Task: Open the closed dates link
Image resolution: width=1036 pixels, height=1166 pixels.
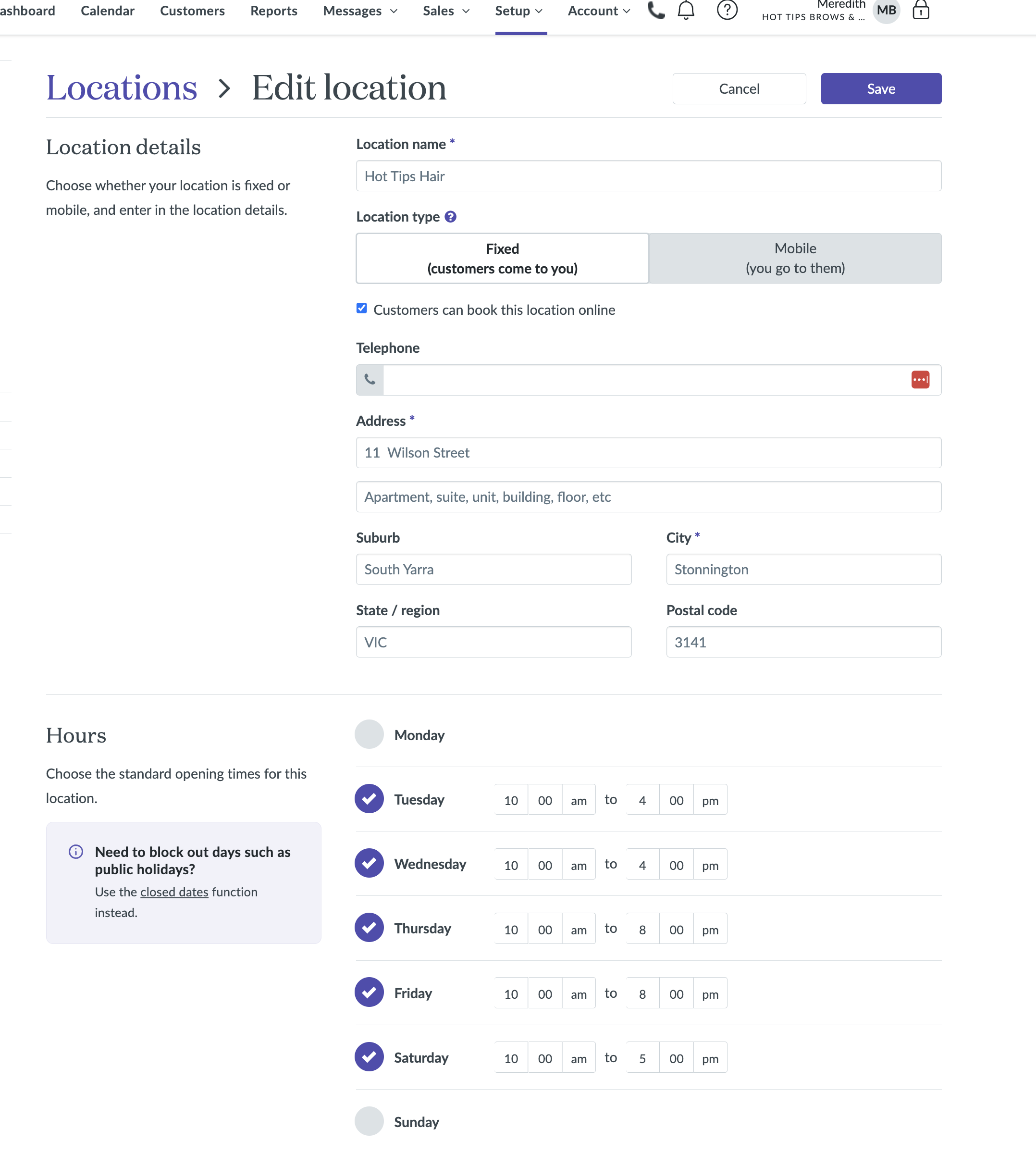Action: tap(174, 892)
